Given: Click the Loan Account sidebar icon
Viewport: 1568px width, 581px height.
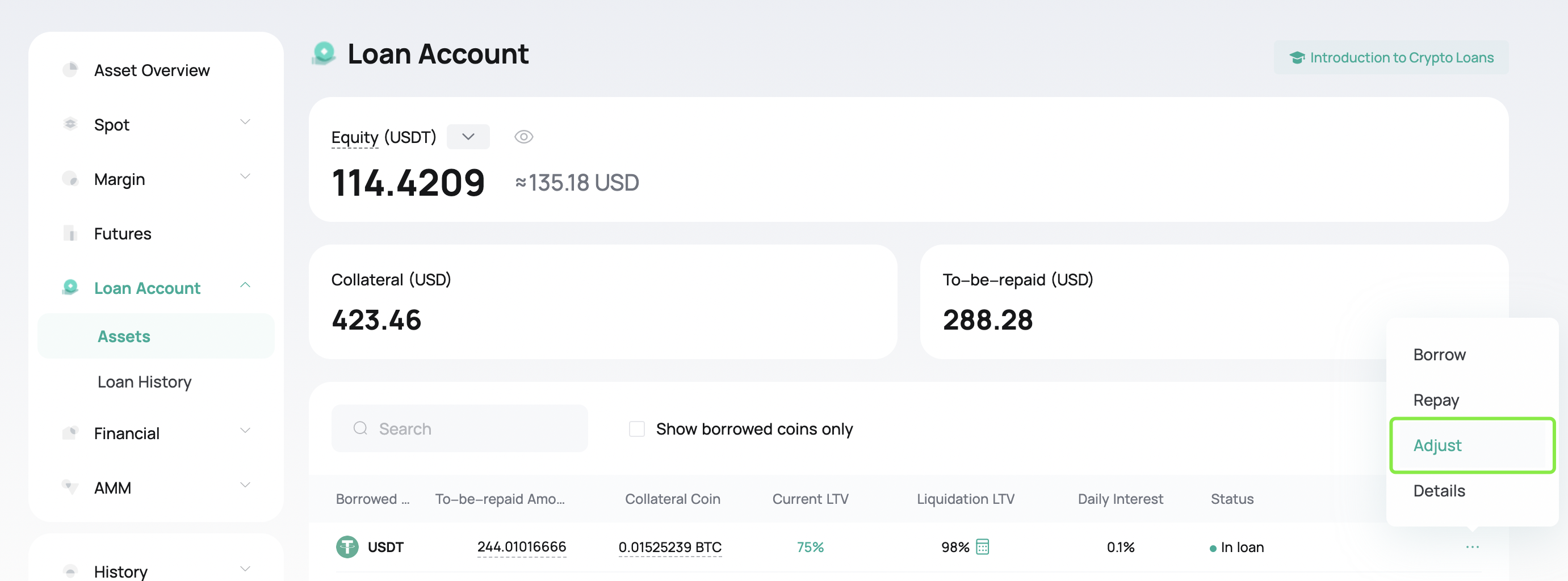Looking at the screenshot, I should 70,287.
